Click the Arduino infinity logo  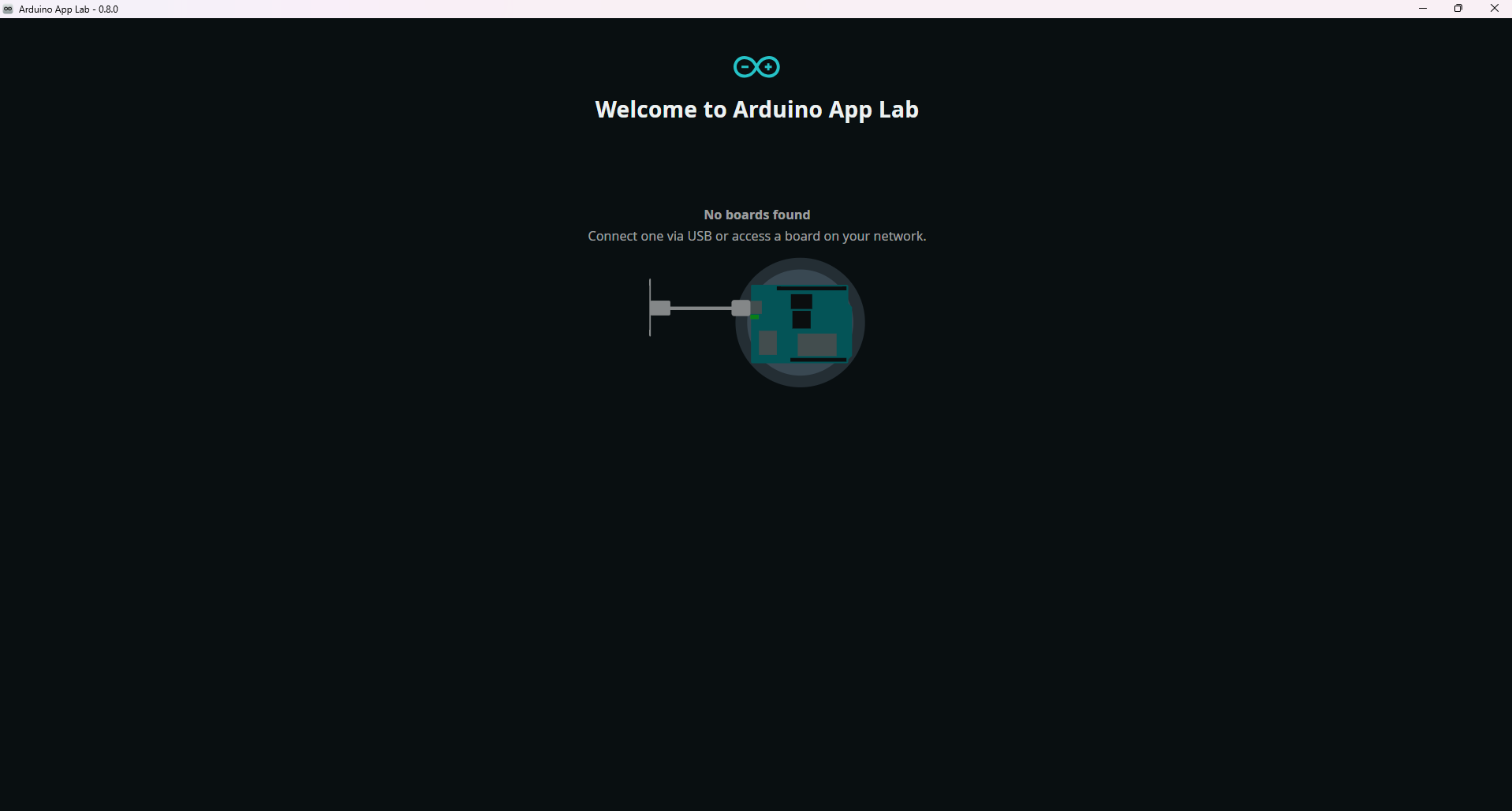click(756, 67)
